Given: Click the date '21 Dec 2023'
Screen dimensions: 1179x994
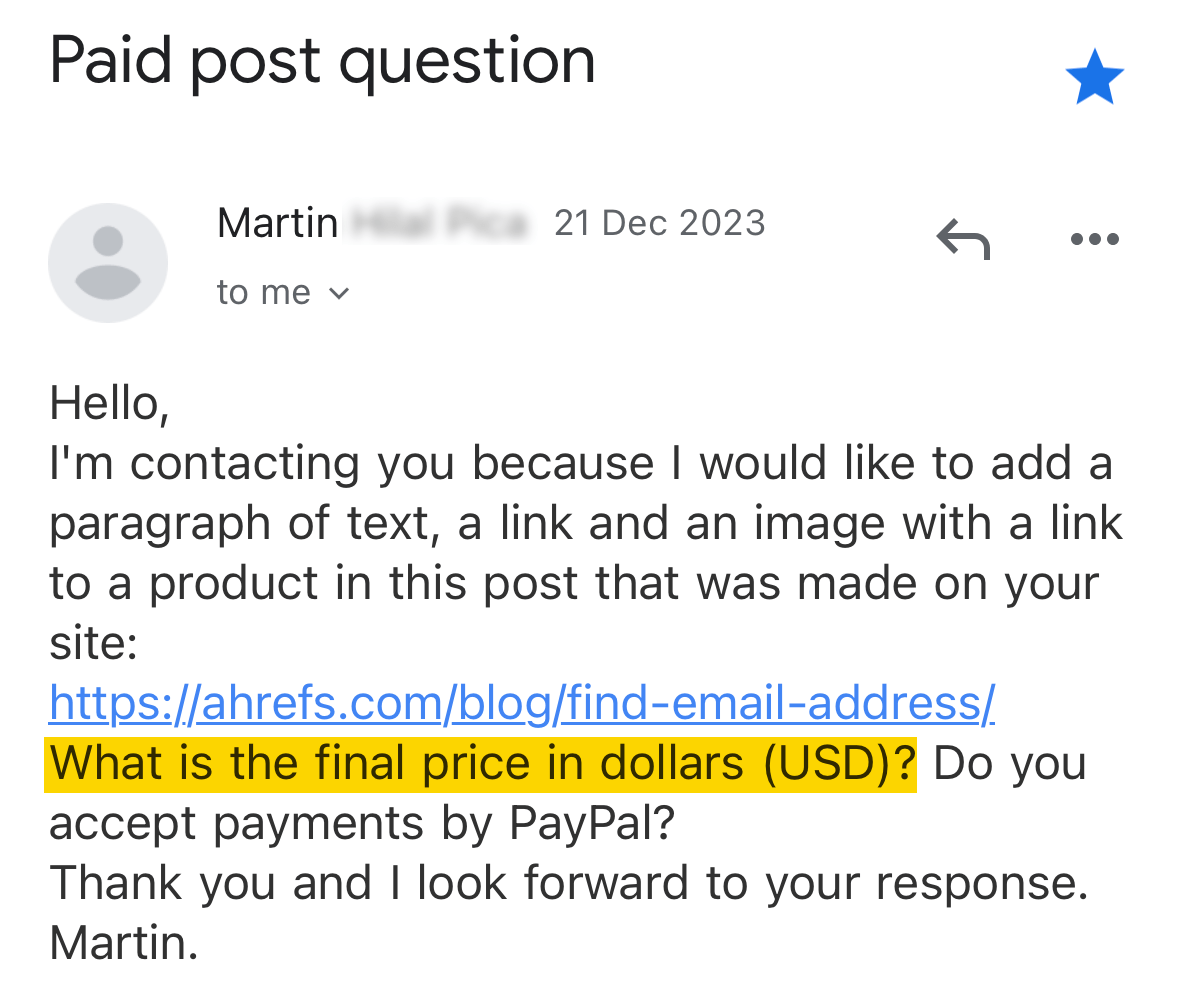Looking at the screenshot, I should pos(660,222).
